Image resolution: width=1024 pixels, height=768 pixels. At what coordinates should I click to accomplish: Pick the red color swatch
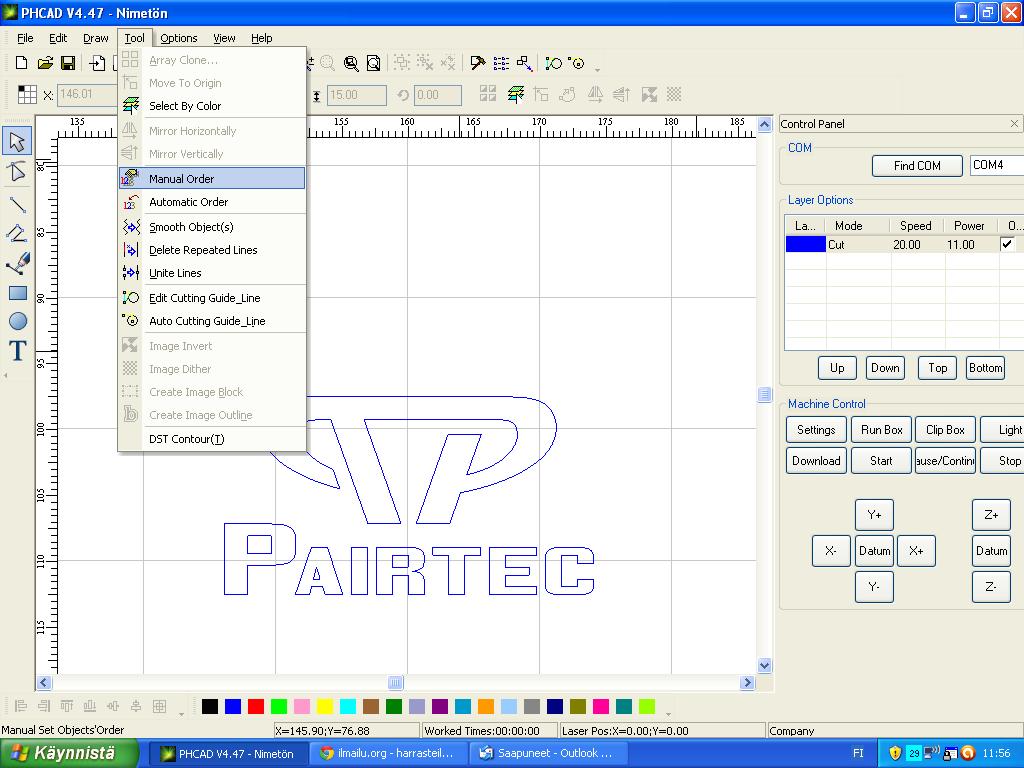pyautogui.click(x=256, y=707)
